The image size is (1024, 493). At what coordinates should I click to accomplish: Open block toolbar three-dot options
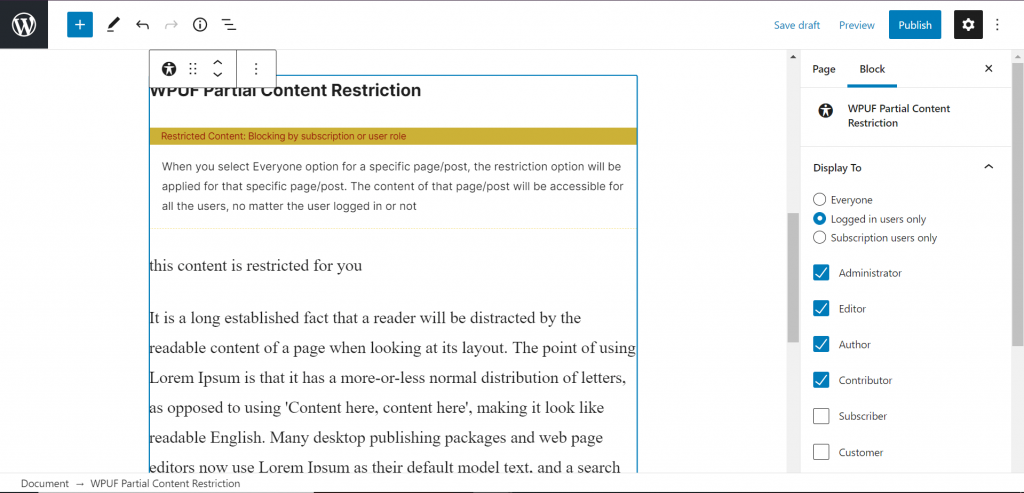tap(256, 69)
